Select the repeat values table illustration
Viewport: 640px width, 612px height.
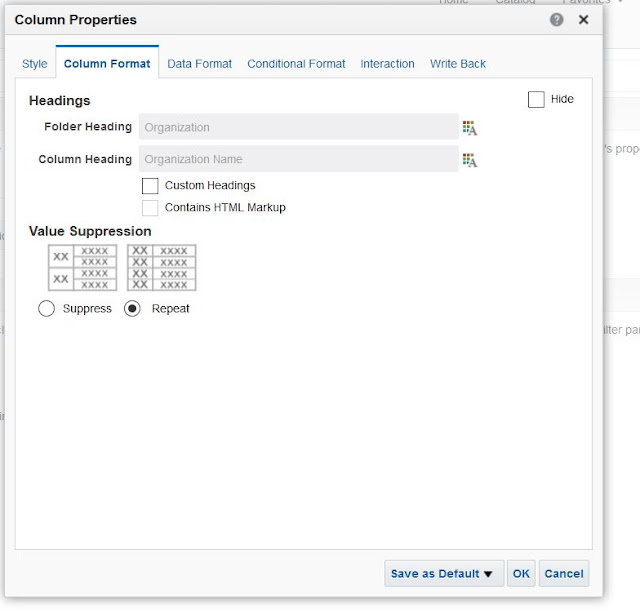pos(162,267)
